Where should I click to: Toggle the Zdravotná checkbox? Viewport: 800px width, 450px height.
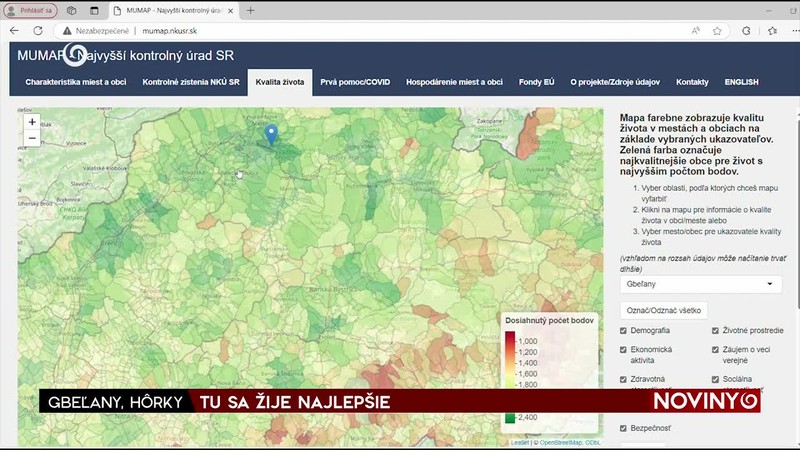pos(623,380)
